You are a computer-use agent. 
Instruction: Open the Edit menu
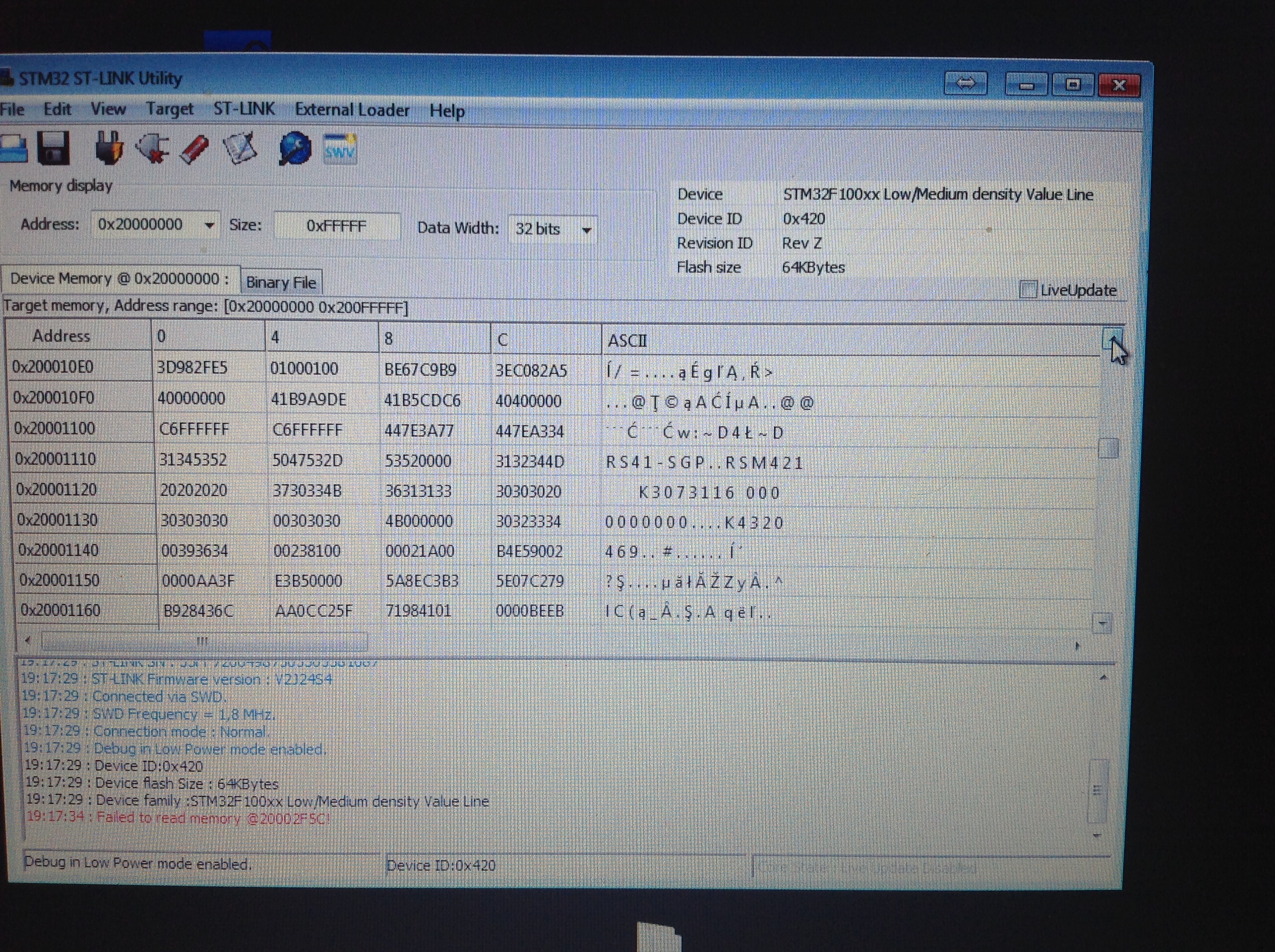click(x=57, y=109)
